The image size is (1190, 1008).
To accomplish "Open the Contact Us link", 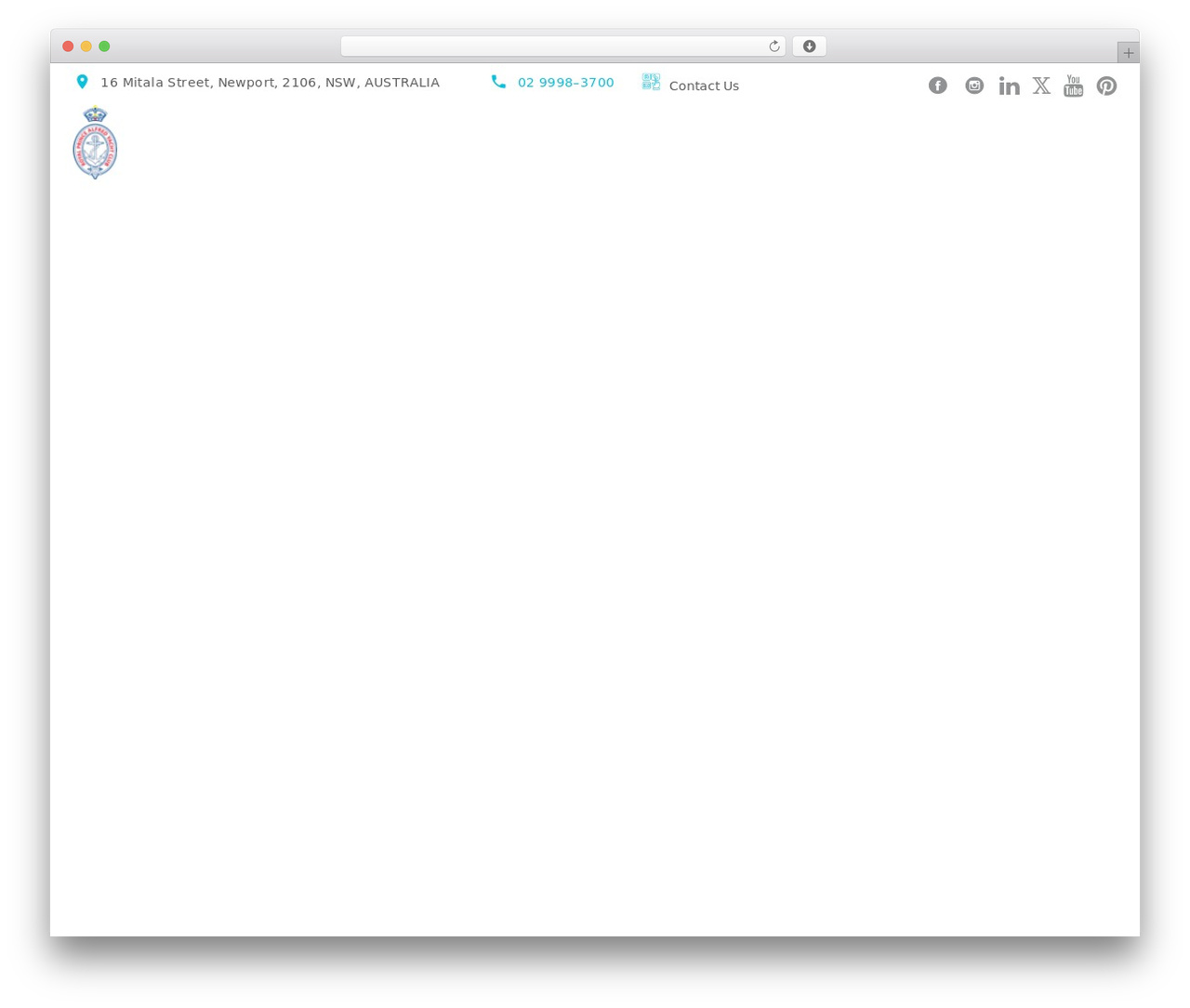I will 704,86.
